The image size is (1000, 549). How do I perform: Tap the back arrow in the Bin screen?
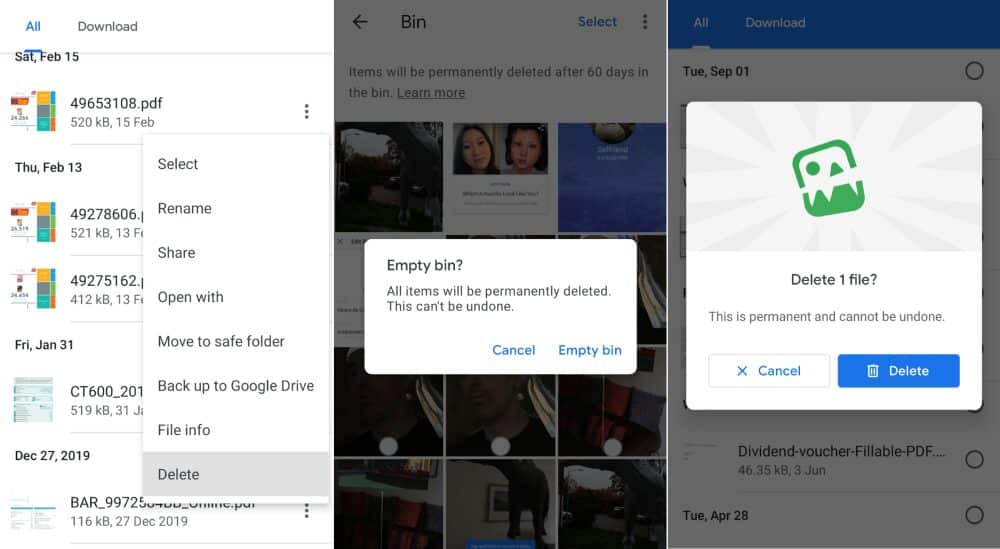pyautogui.click(x=360, y=22)
